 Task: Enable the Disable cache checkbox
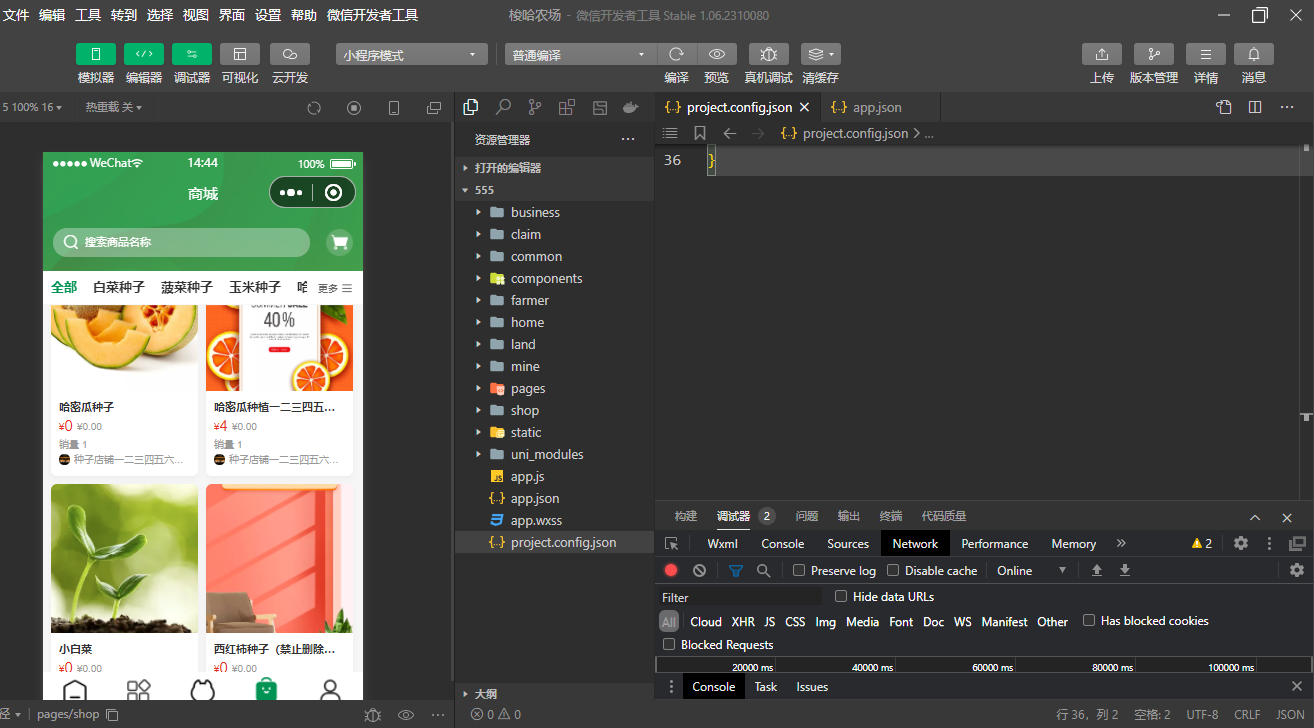click(893, 570)
